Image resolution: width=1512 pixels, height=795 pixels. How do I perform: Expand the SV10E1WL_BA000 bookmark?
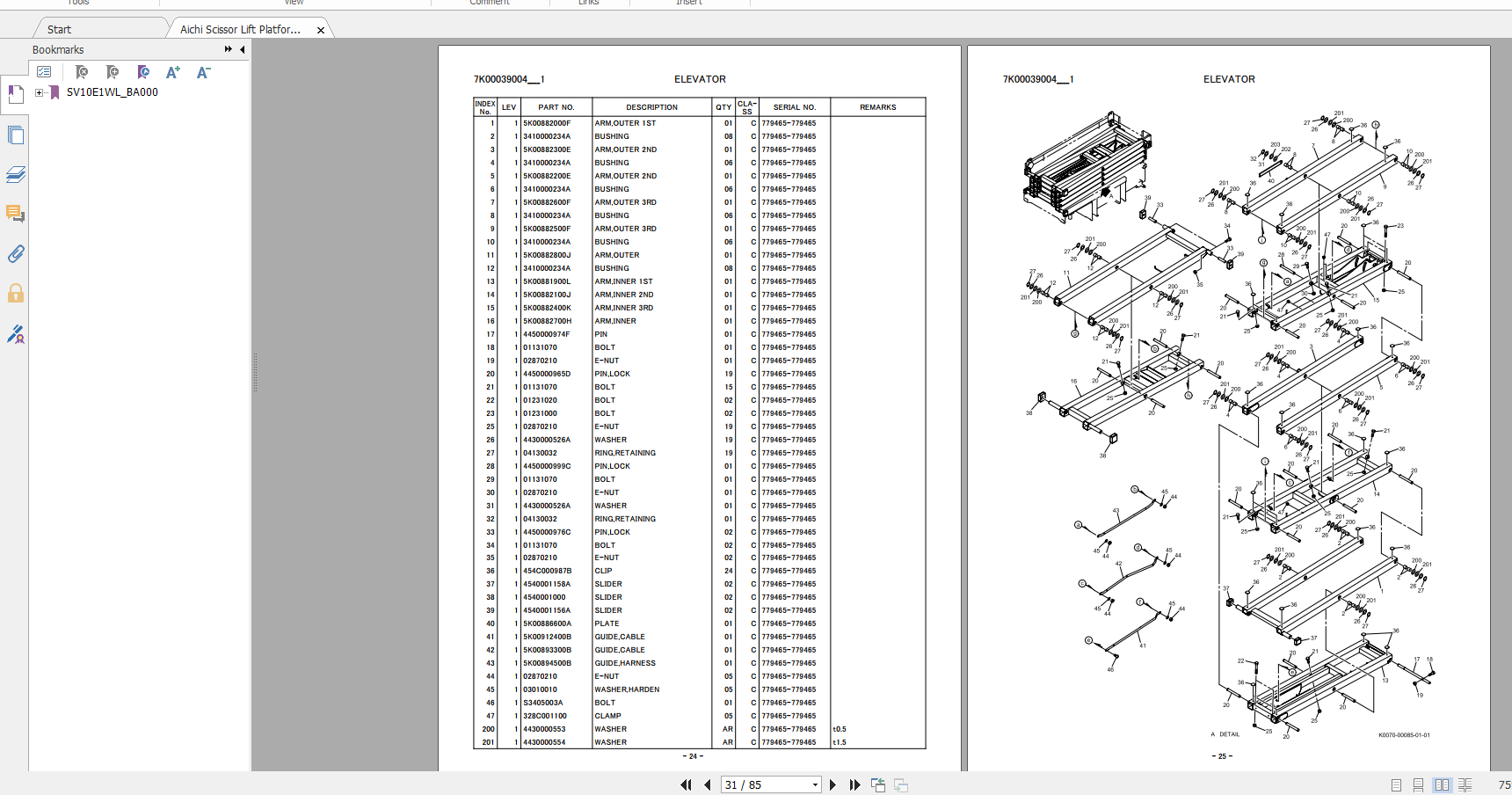(x=38, y=92)
